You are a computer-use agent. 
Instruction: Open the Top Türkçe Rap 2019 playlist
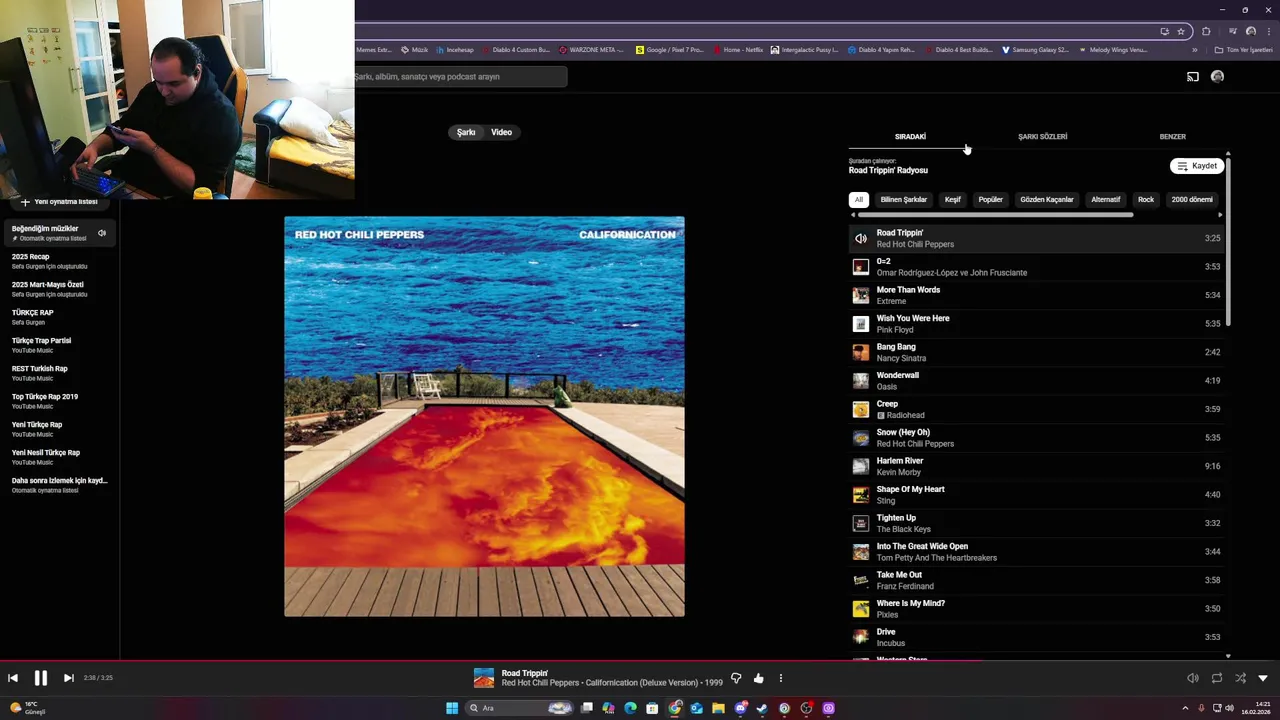(58, 401)
